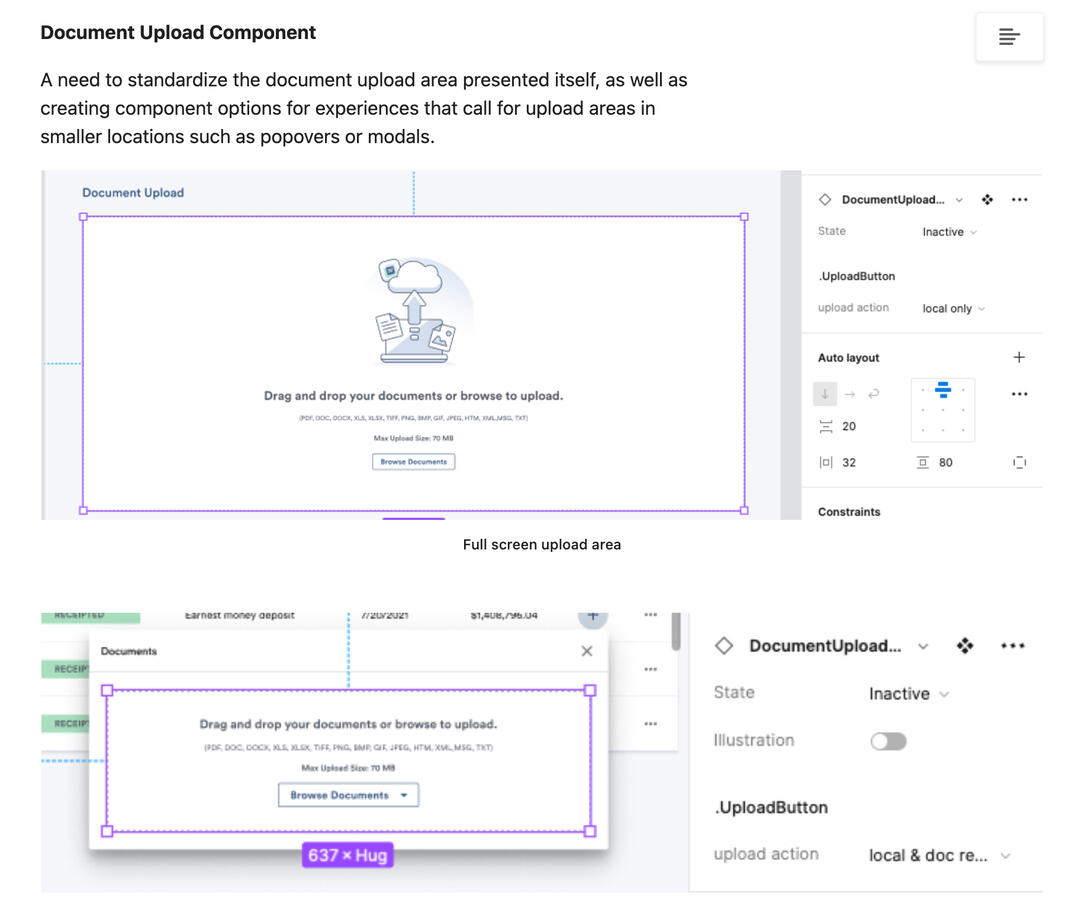Open individual padding icon in Auto layout
The width and height of the screenshot is (1069, 899).
(1019, 462)
